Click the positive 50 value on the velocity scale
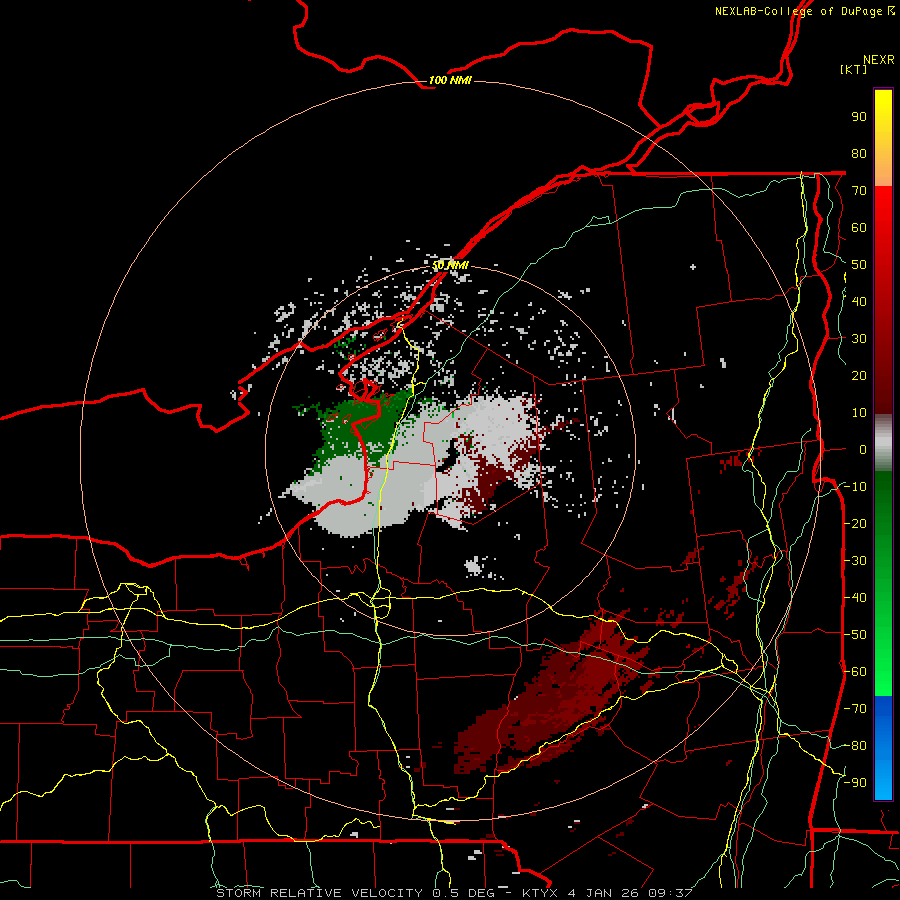The image size is (900, 900). [x=859, y=265]
